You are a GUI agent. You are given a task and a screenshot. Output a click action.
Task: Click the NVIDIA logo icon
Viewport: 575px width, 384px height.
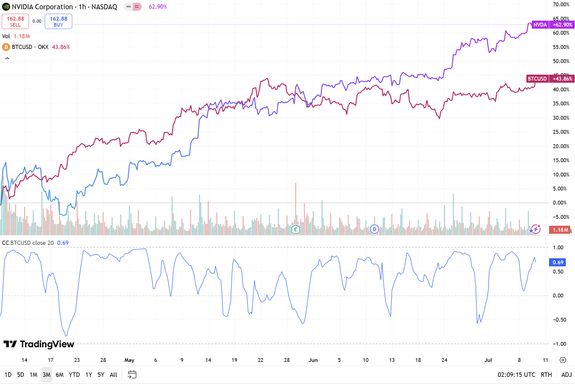(x=6, y=7)
